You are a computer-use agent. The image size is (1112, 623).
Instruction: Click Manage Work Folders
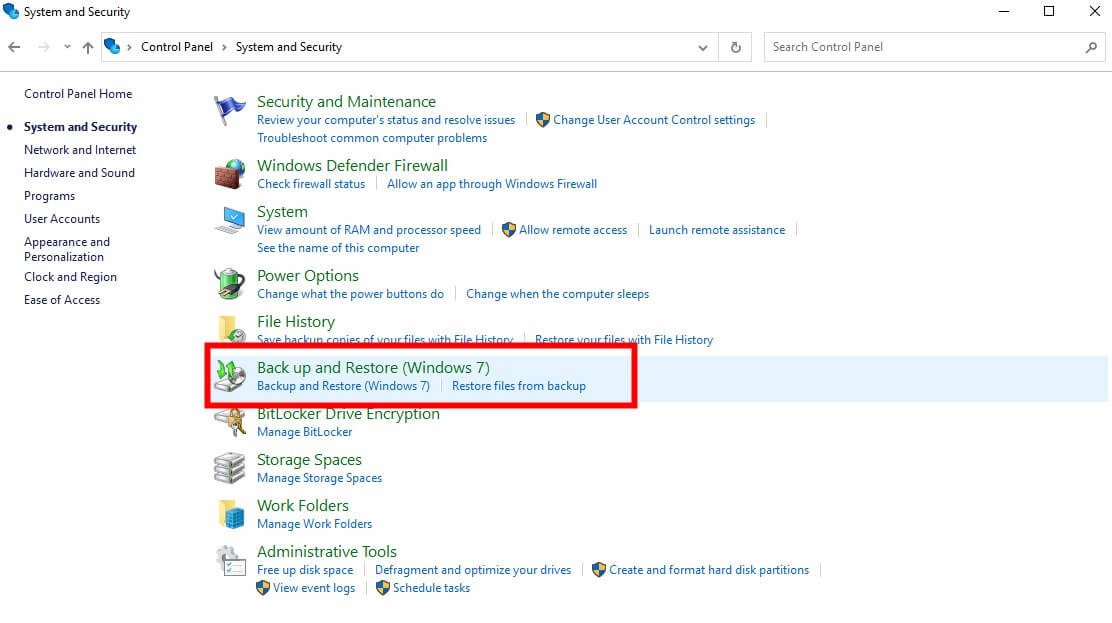pyautogui.click(x=314, y=524)
